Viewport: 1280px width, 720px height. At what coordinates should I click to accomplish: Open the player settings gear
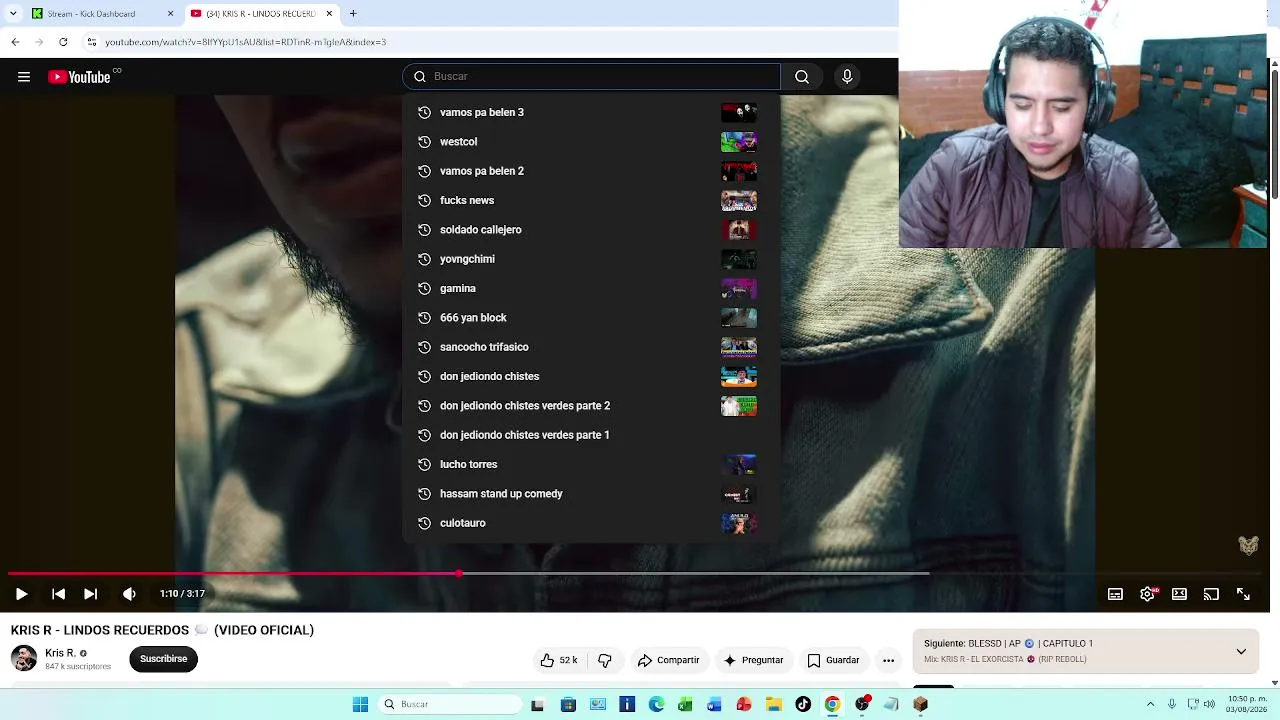(x=1147, y=594)
